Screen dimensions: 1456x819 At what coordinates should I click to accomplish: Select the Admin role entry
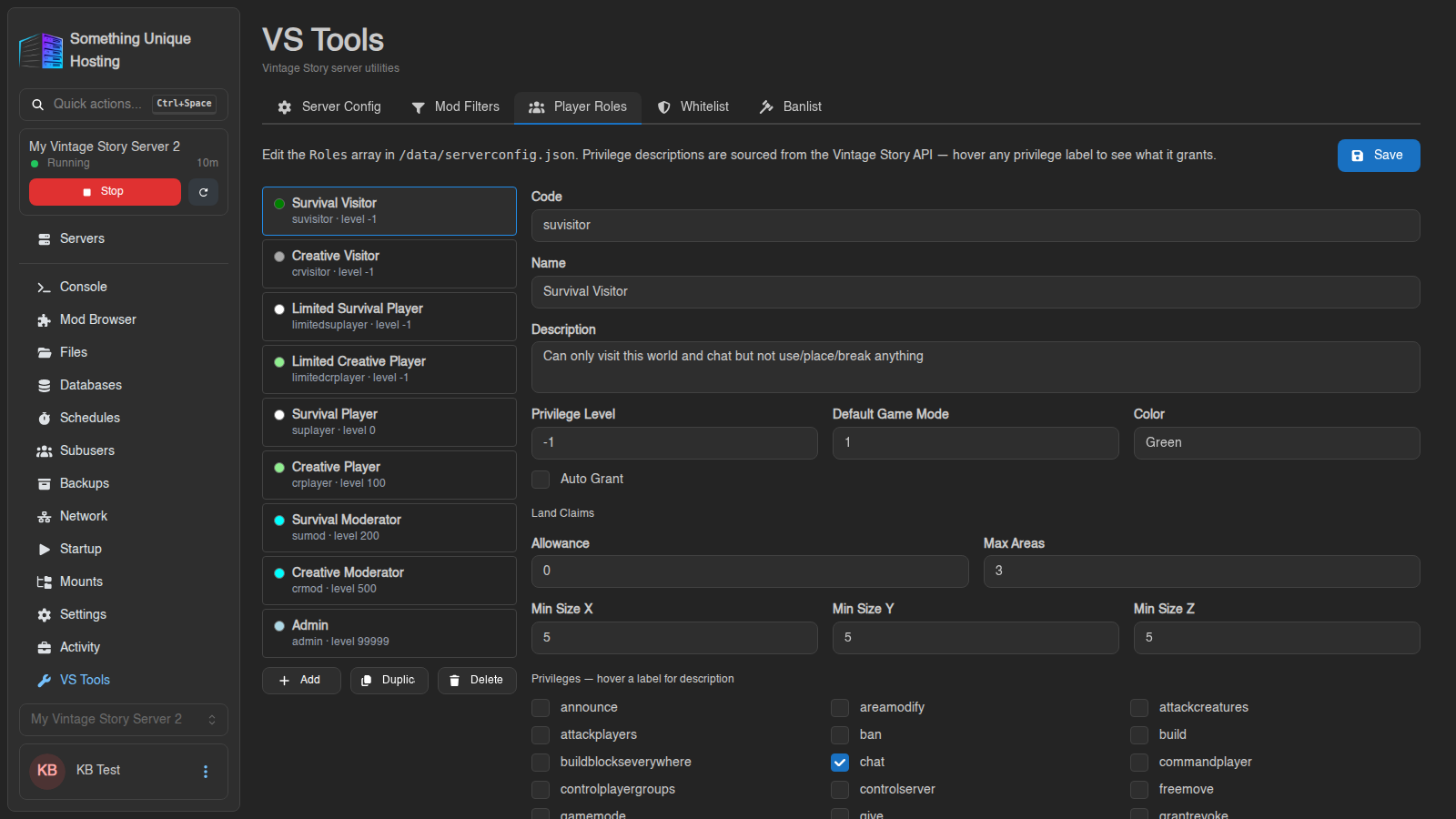(389, 633)
